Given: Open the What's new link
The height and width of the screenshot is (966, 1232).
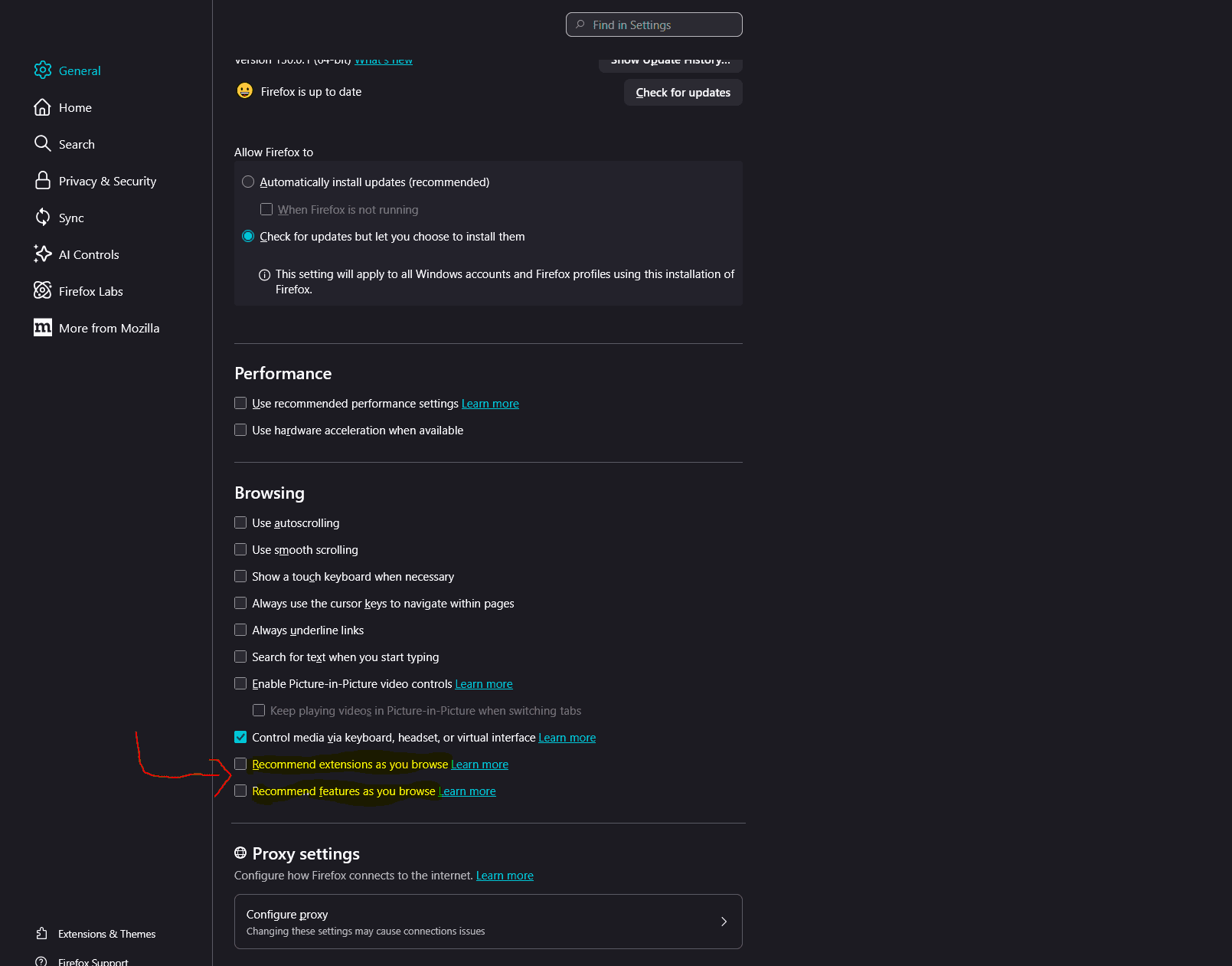Looking at the screenshot, I should click(x=384, y=61).
